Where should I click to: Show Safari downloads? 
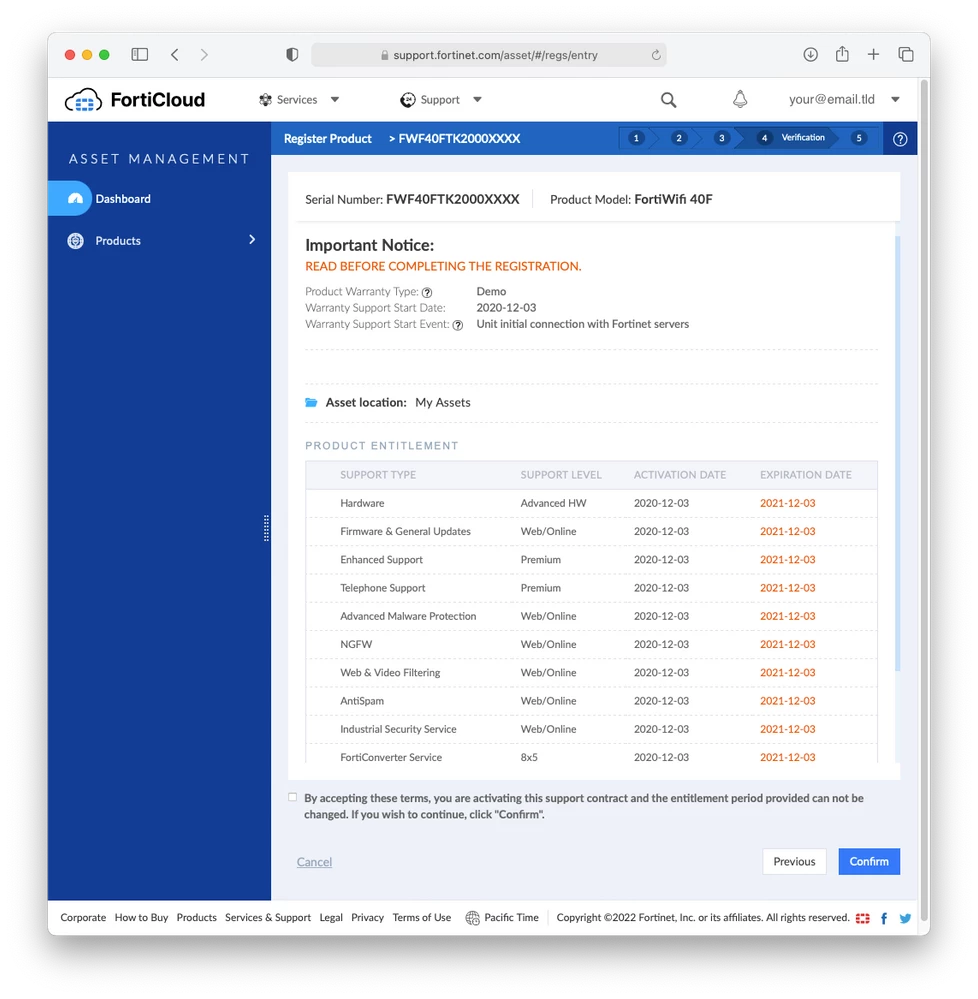tap(810, 55)
